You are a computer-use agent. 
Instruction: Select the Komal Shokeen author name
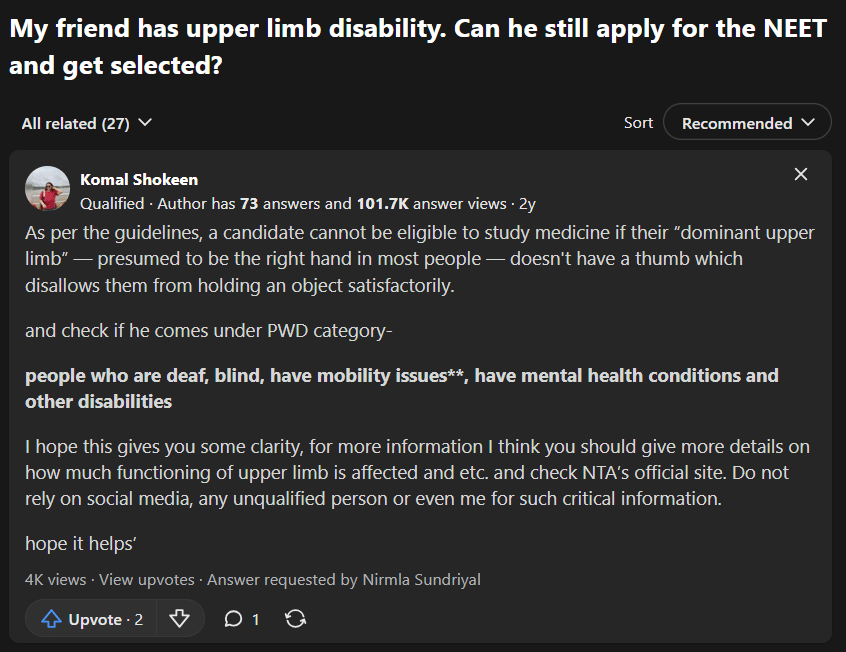click(138, 179)
